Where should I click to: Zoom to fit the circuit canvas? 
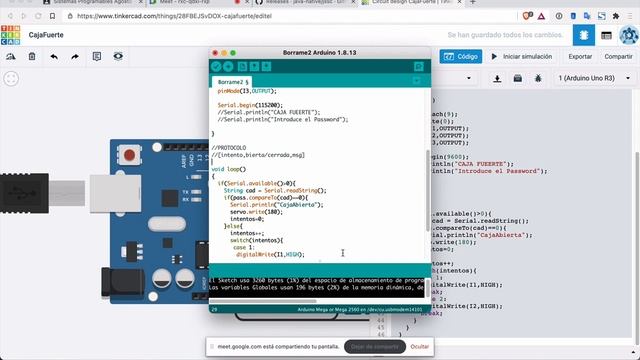pyautogui.click(x=11, y=78)
